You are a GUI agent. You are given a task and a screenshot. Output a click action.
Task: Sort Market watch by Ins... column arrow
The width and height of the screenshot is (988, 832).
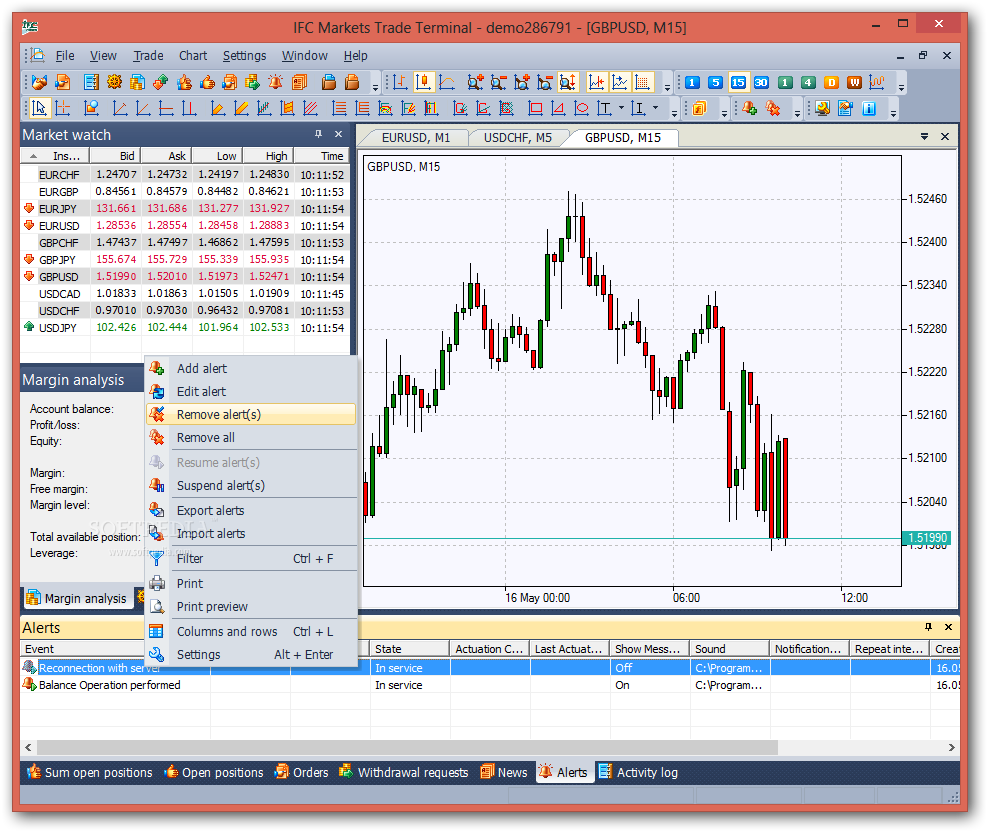click(x=33, y=156)
